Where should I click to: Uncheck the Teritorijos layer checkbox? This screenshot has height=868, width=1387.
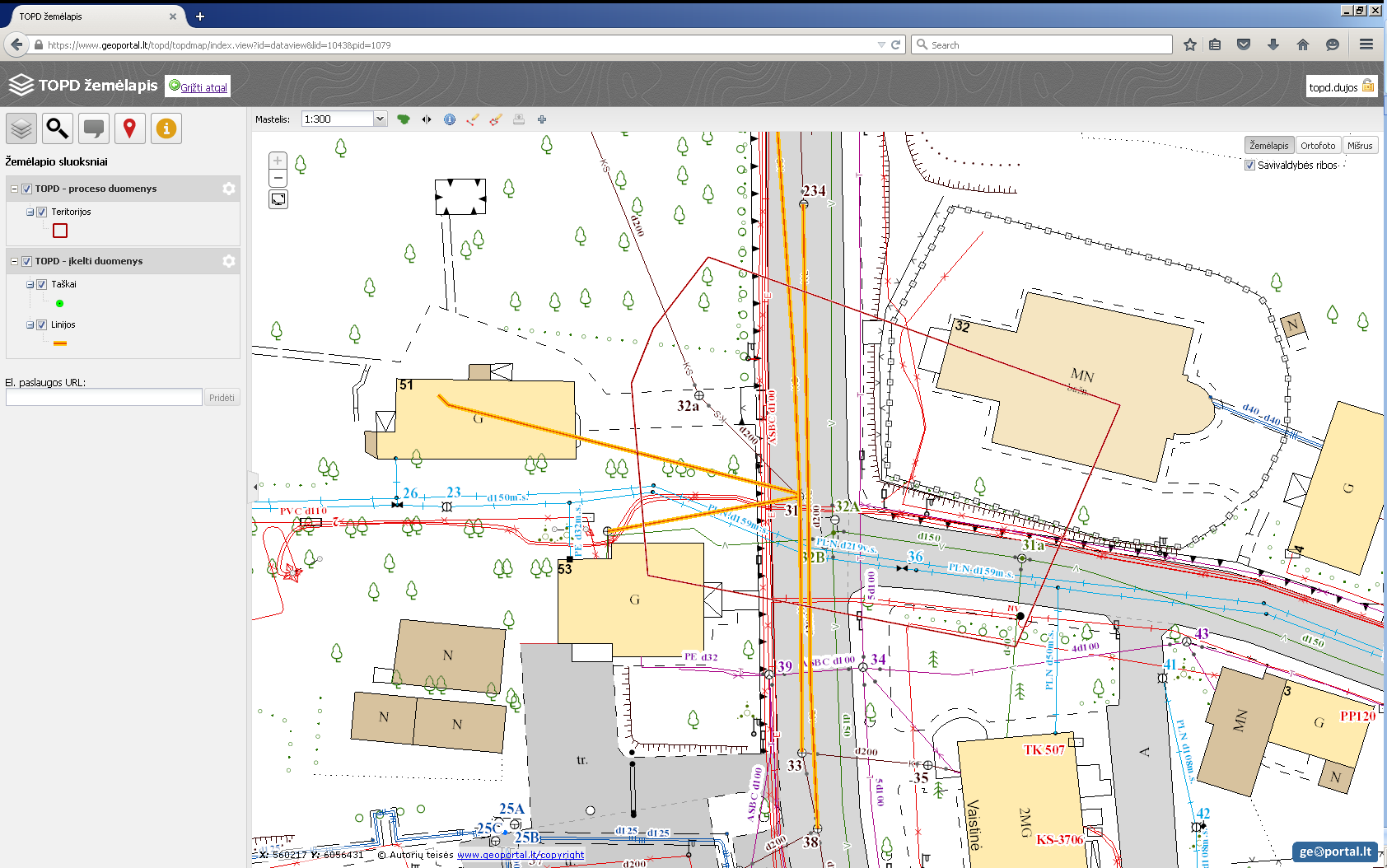click(42, 212)
